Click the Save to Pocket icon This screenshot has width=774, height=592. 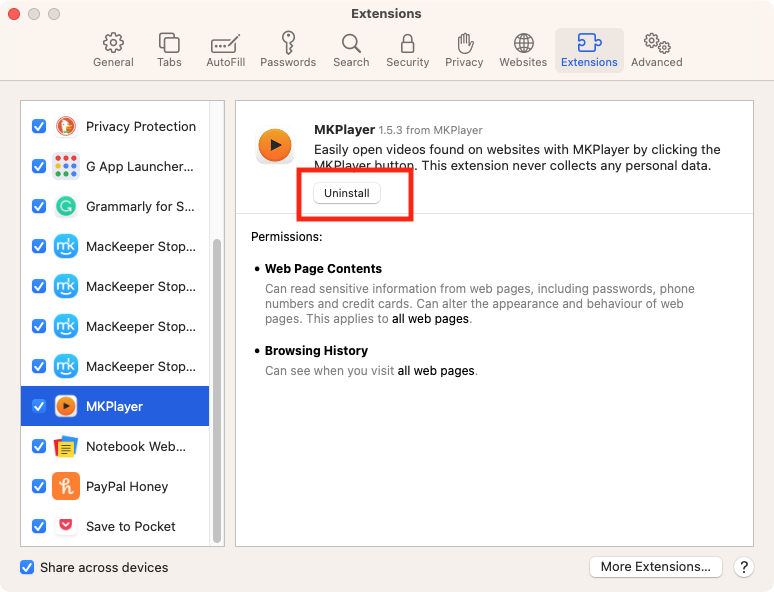click(66, 525)
